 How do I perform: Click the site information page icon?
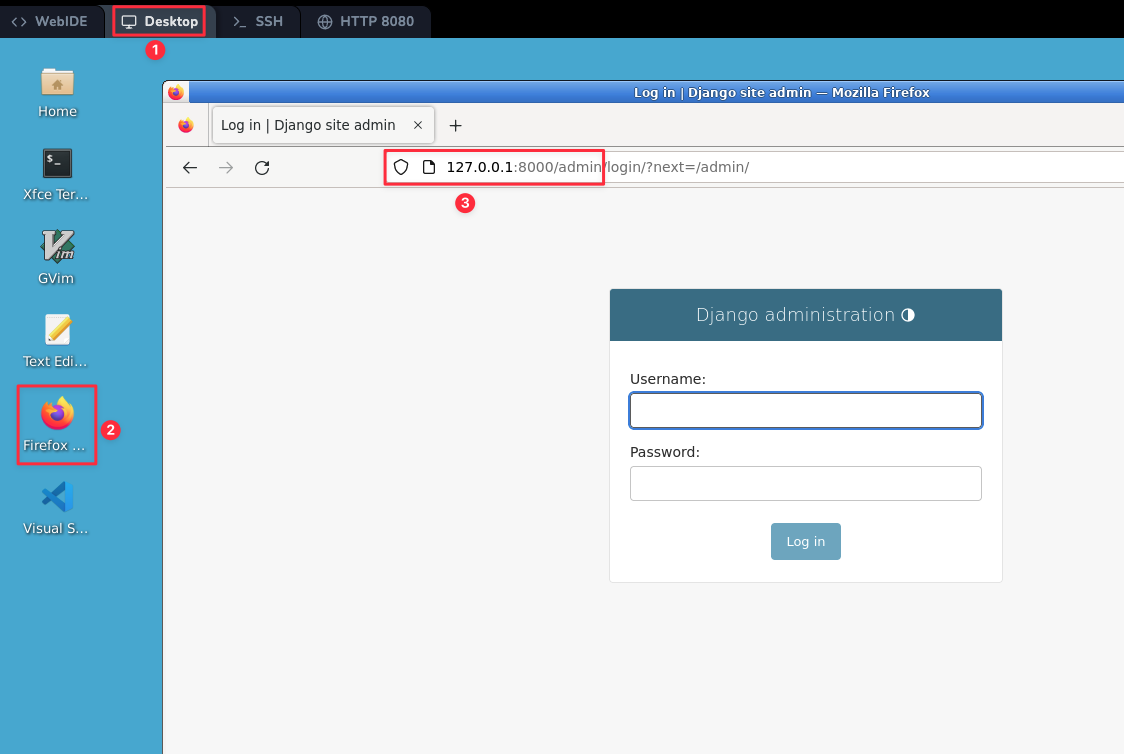pyautogui.click(x=429, y=167)
